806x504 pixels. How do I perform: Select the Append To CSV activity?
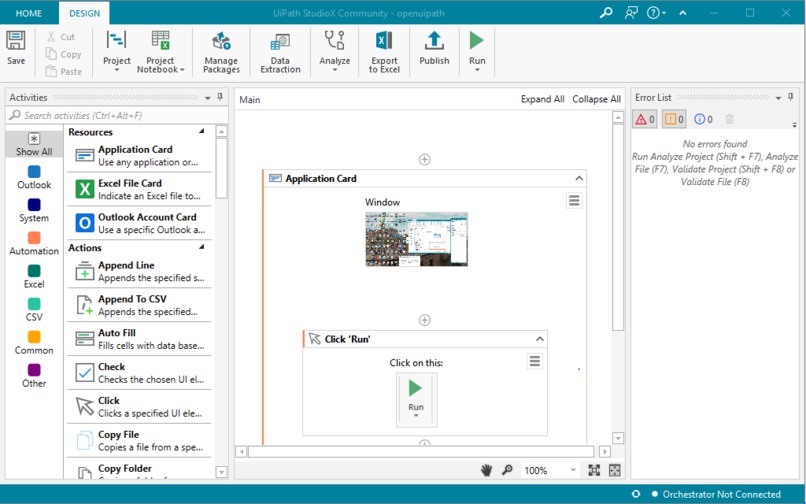[139, 305]
